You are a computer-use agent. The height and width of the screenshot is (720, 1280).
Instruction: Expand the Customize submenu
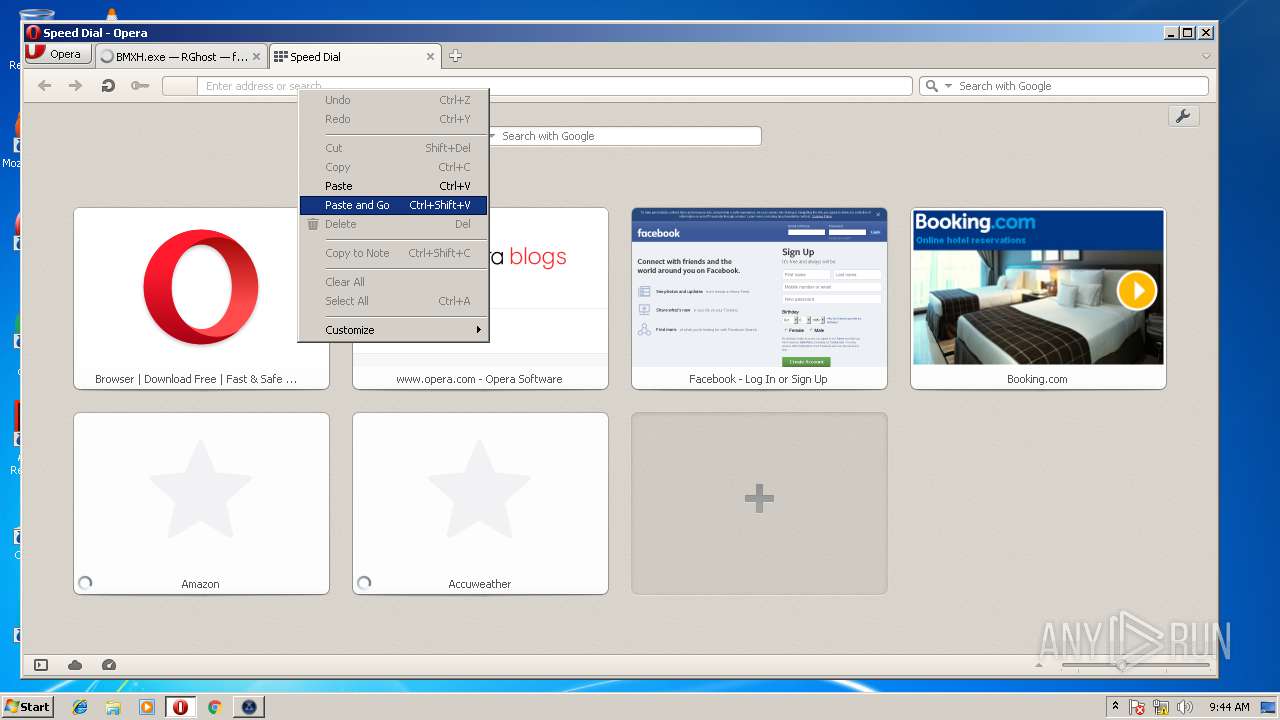click(393, 330)
